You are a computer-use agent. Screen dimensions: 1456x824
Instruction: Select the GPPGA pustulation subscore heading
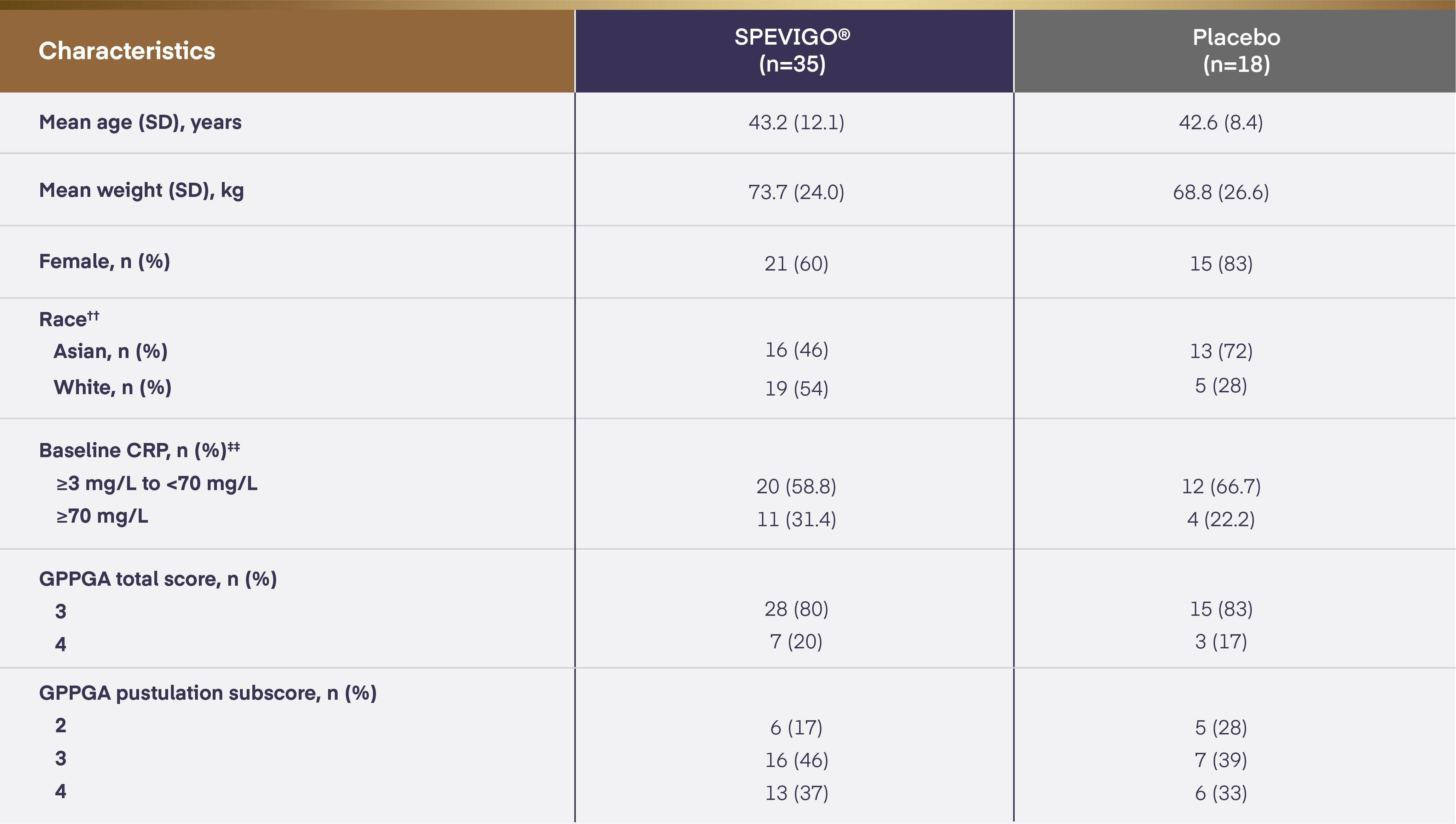click(x=207, y=693)
